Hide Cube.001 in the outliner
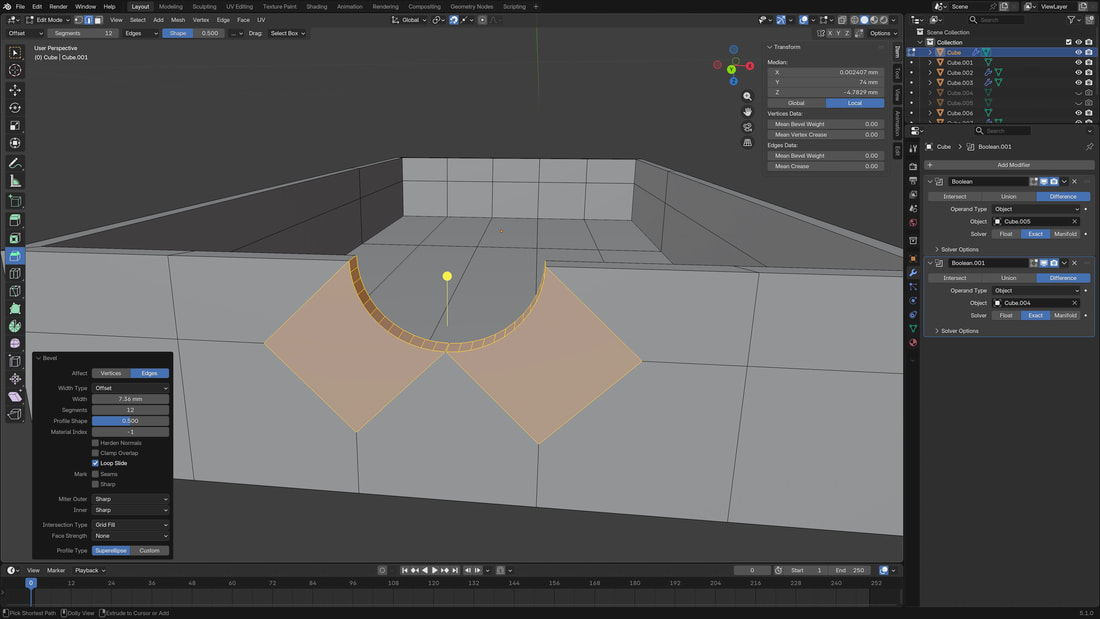Screen dimensions: 1100x619 pyautogui.click(x=1078, y=62)
